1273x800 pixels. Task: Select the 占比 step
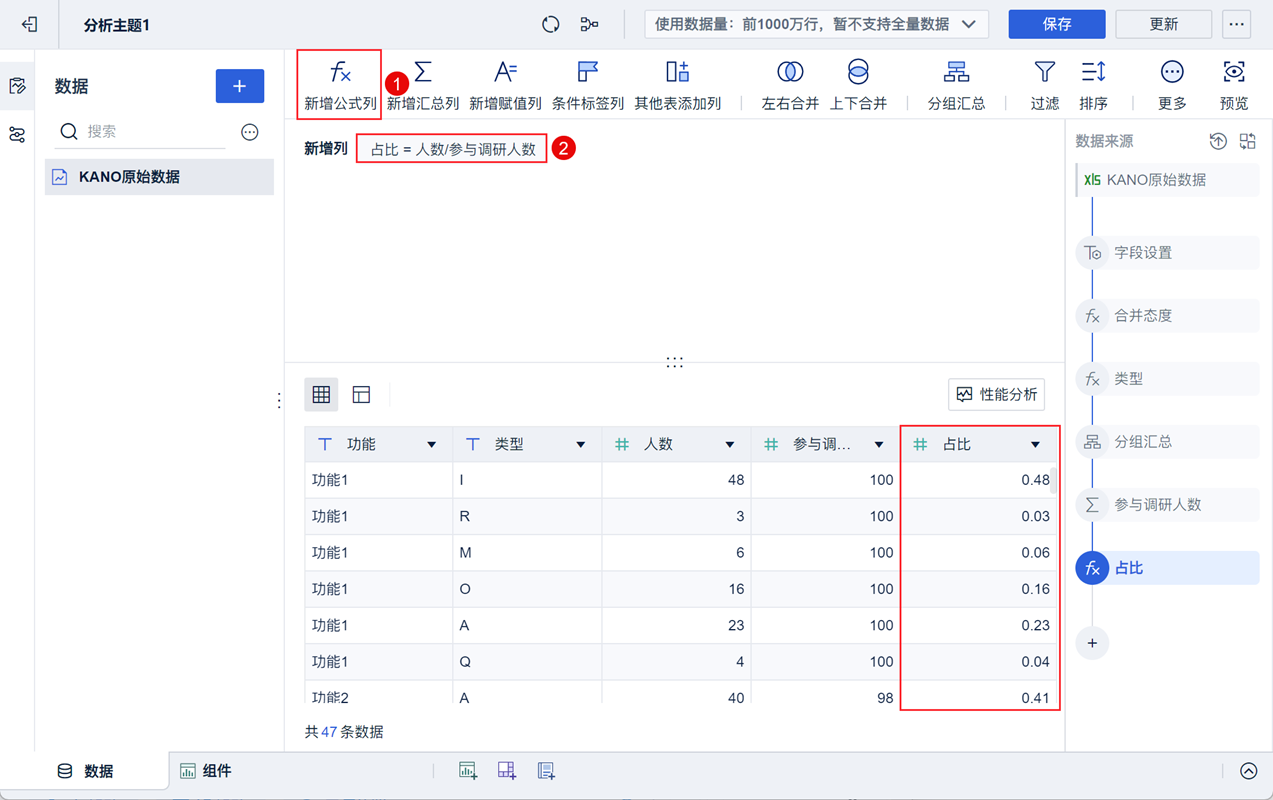point(1168,568)
